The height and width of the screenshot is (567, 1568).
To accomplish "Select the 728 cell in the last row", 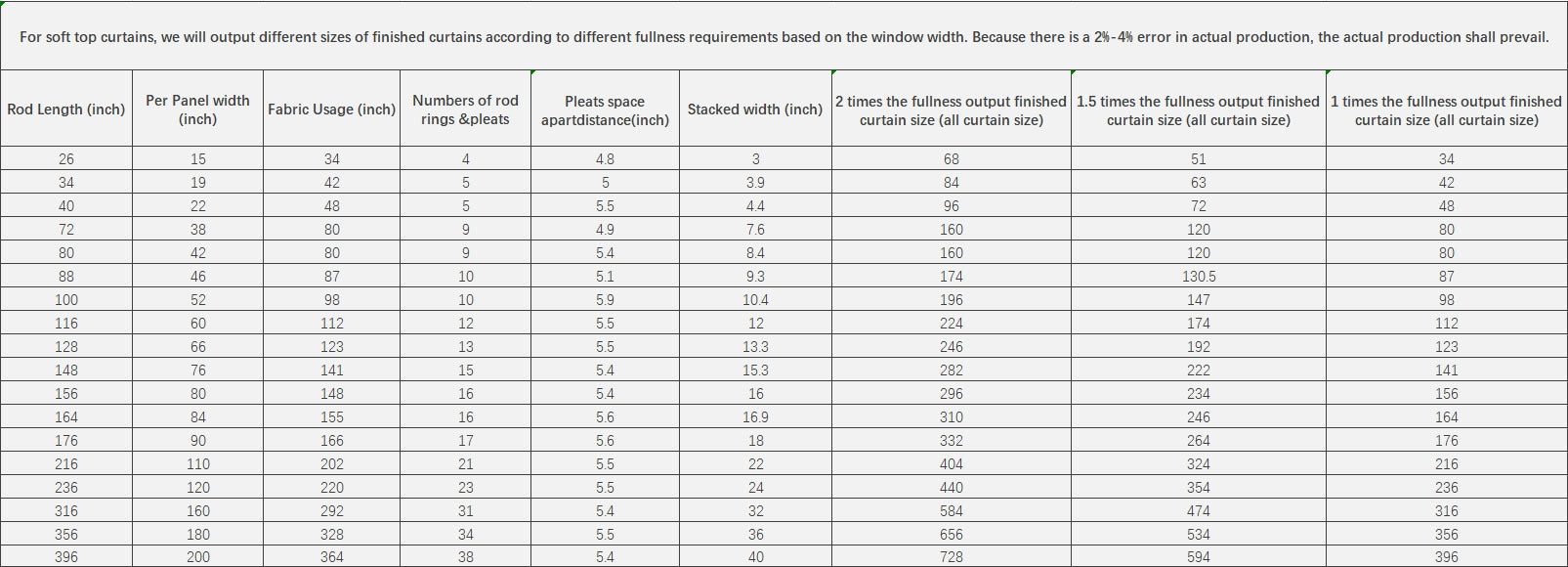I will pyautogui.click(x=952, y=556).
